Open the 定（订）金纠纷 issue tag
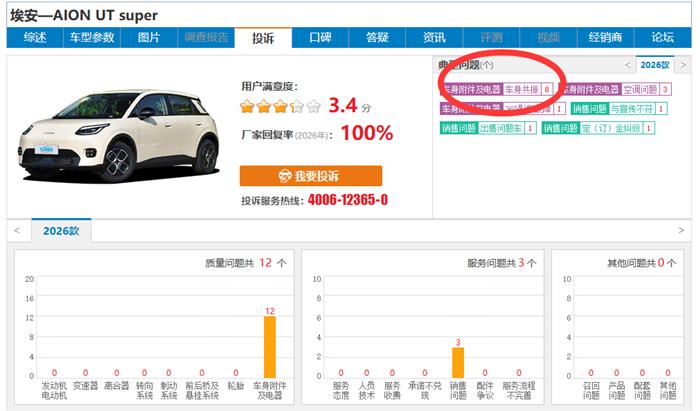700x411 pixels. click(x=598, y=128)
